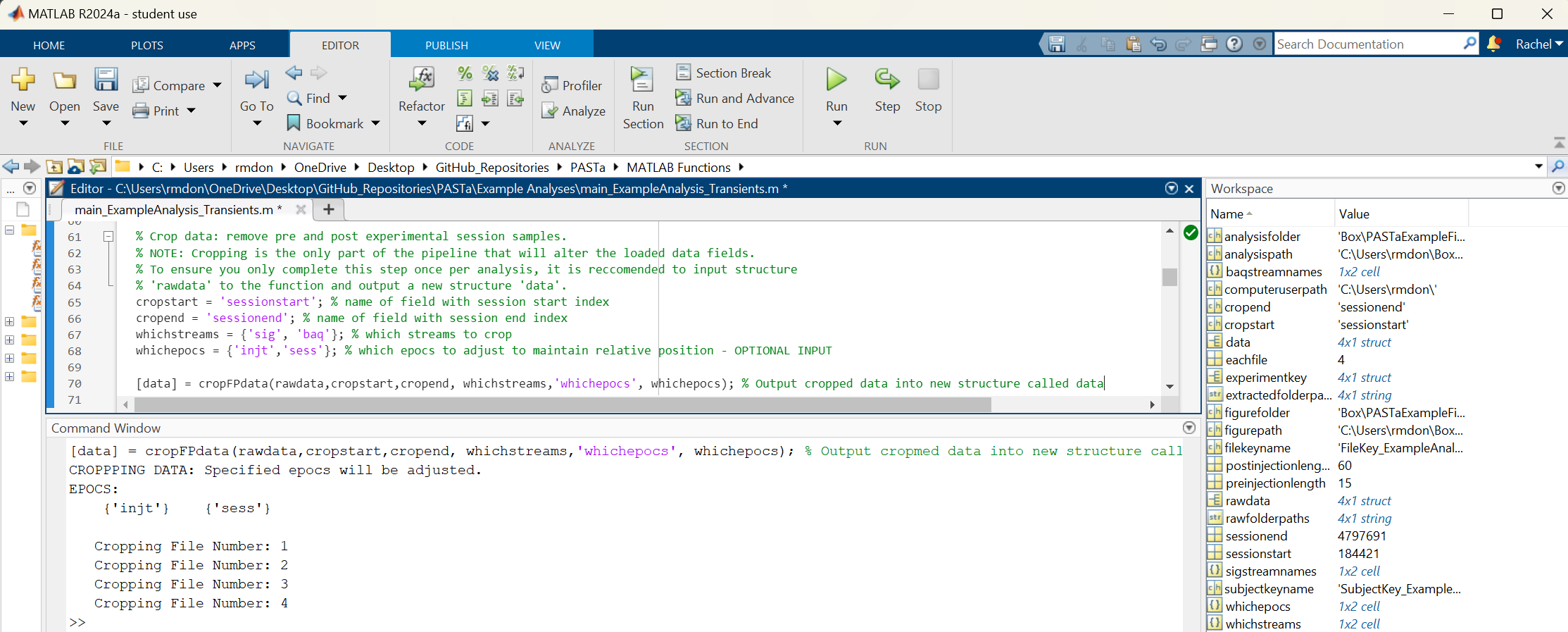The width and height of the screenshot is (1568, 632).
Task: Collapse the code fold at line 61
Action: pos(108,237)
